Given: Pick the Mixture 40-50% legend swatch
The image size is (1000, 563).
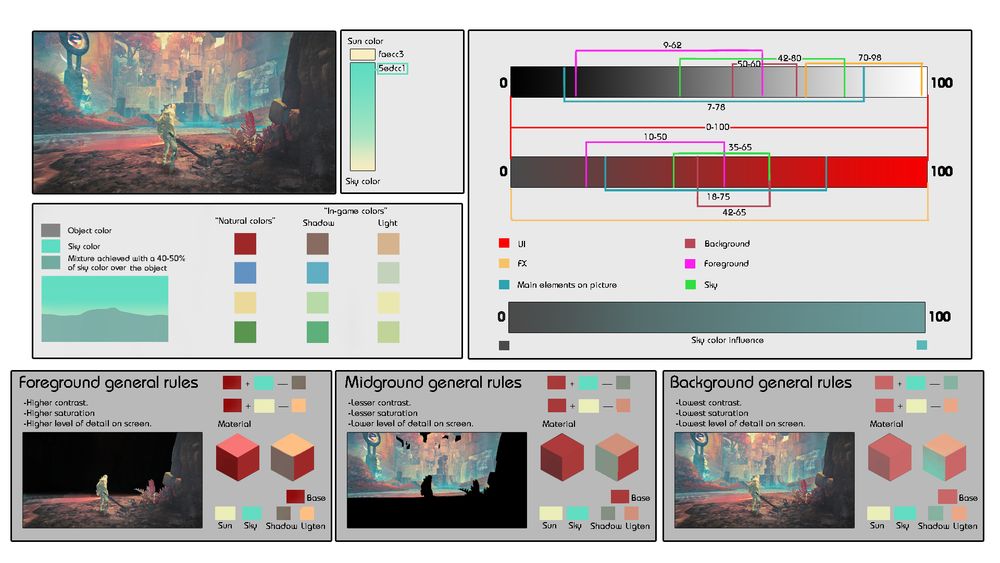Looking at the screenshot, I should click(50, 262).
